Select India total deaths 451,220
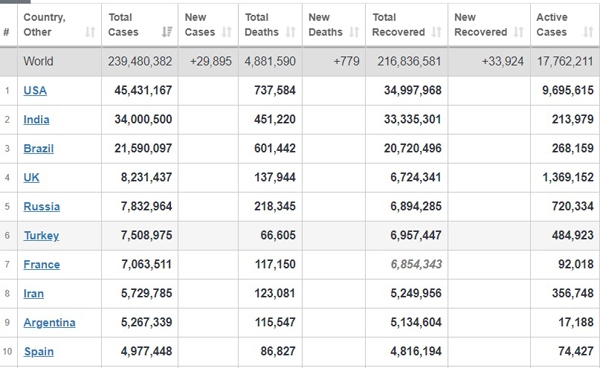Viewport: 600px width, 368px height. pos(275,119)
